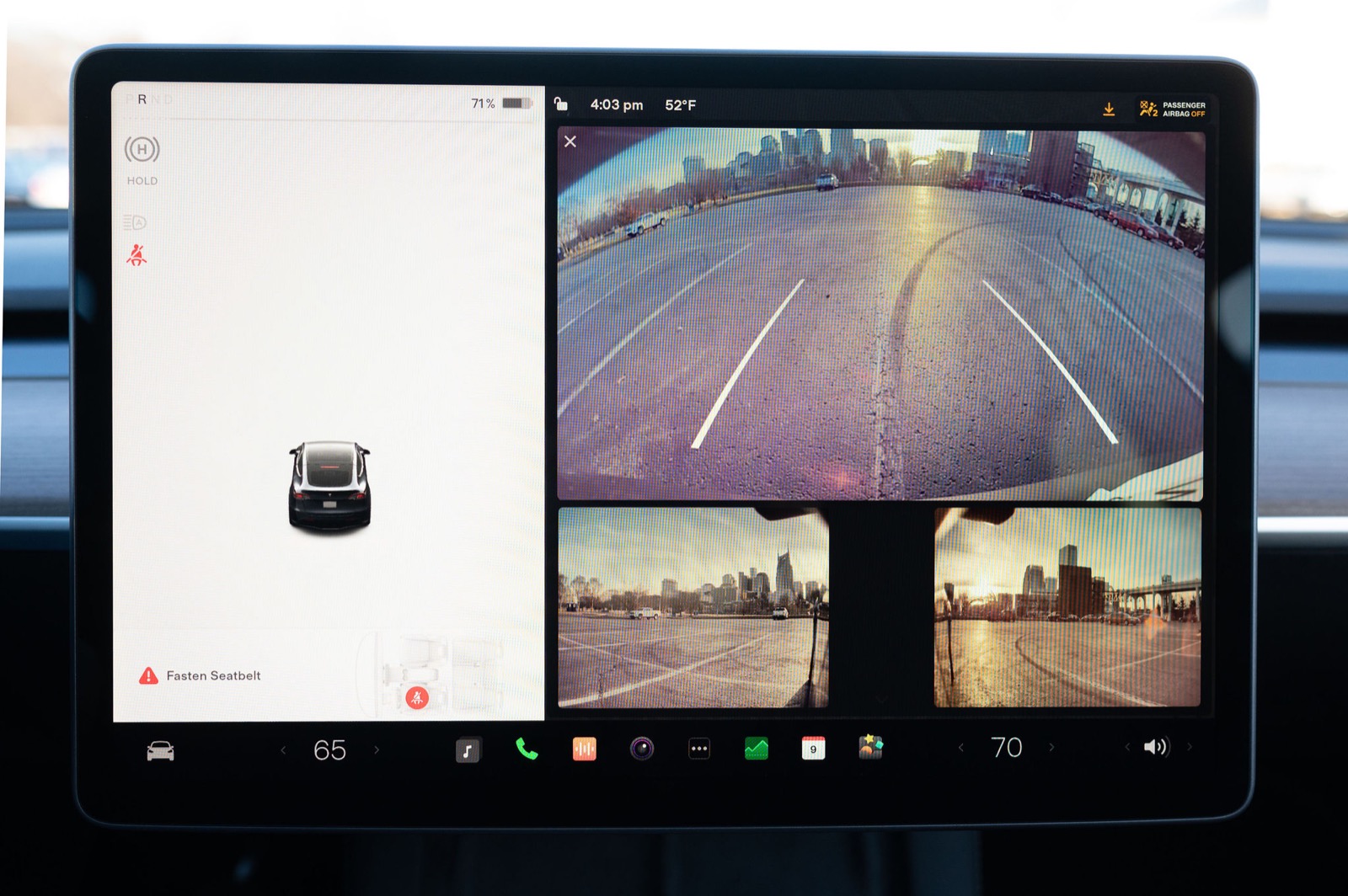Launch the Toybox app

(870, 747)
